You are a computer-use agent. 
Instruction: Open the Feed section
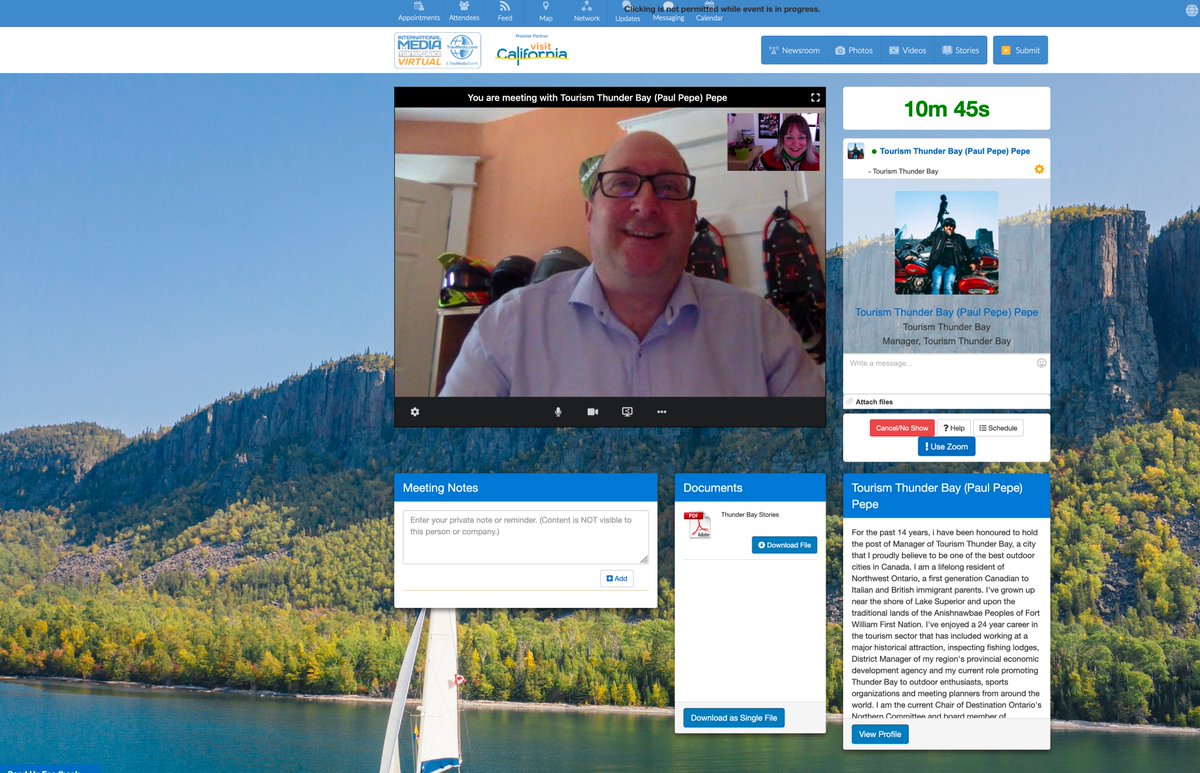point(505,12)
